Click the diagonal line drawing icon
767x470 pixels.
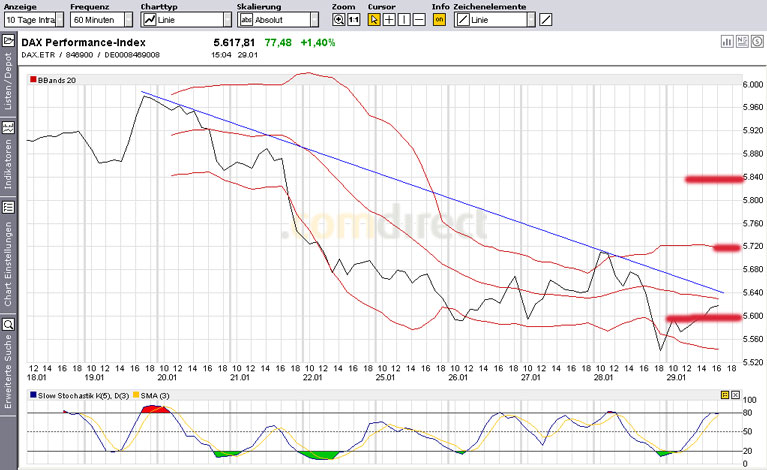545,20
